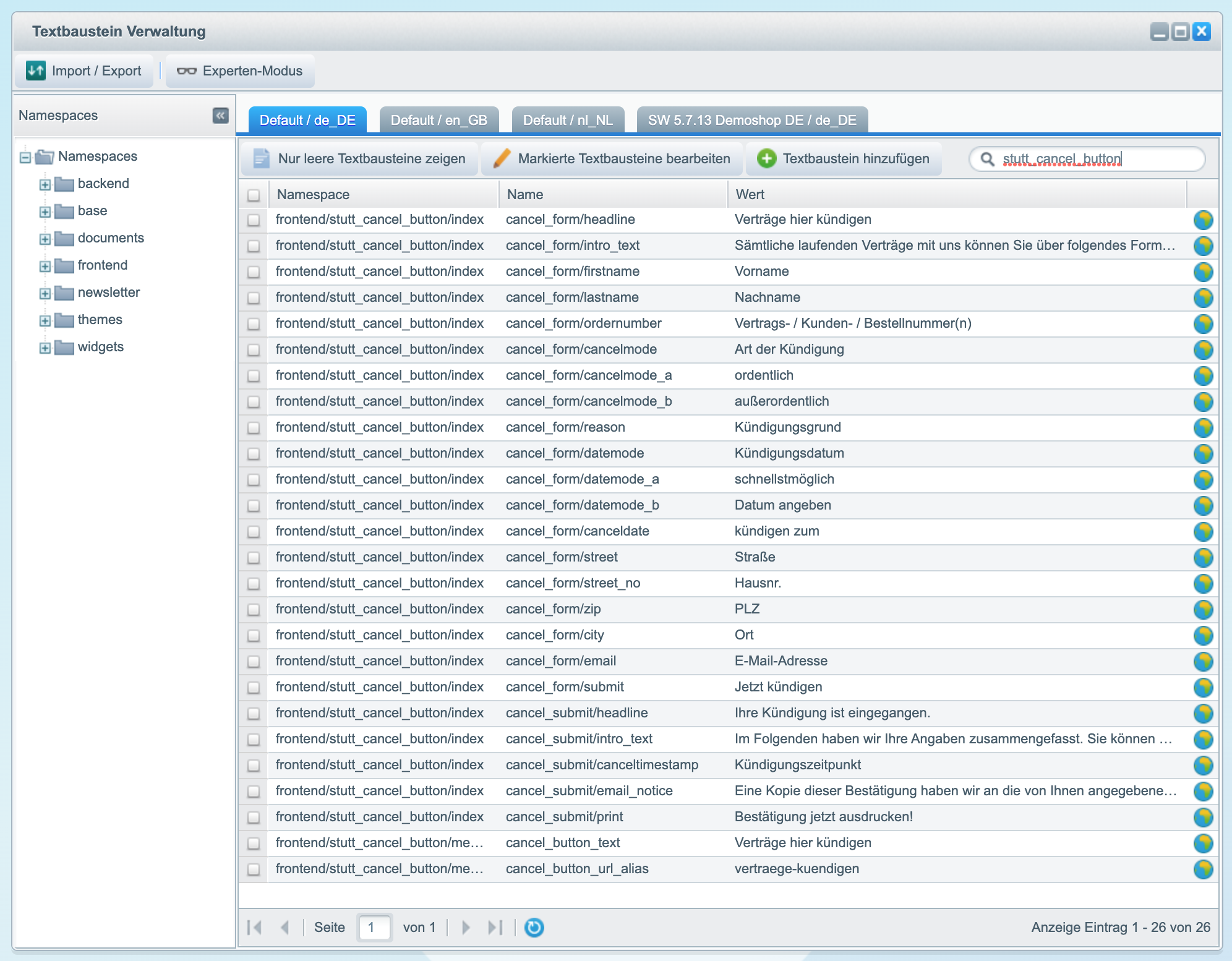Open translation globe for cancel_form/firstname
Viewport: 1232px width, 961px height.
pyautogui.click(x=1203, y=271)
